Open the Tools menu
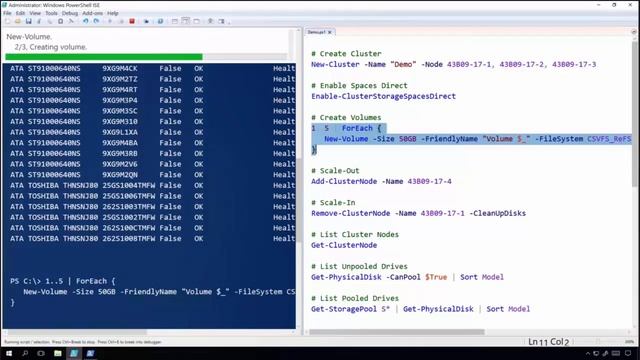Viewport: 640px width, 360px height. pyautogui.click(x=51, y=13)
